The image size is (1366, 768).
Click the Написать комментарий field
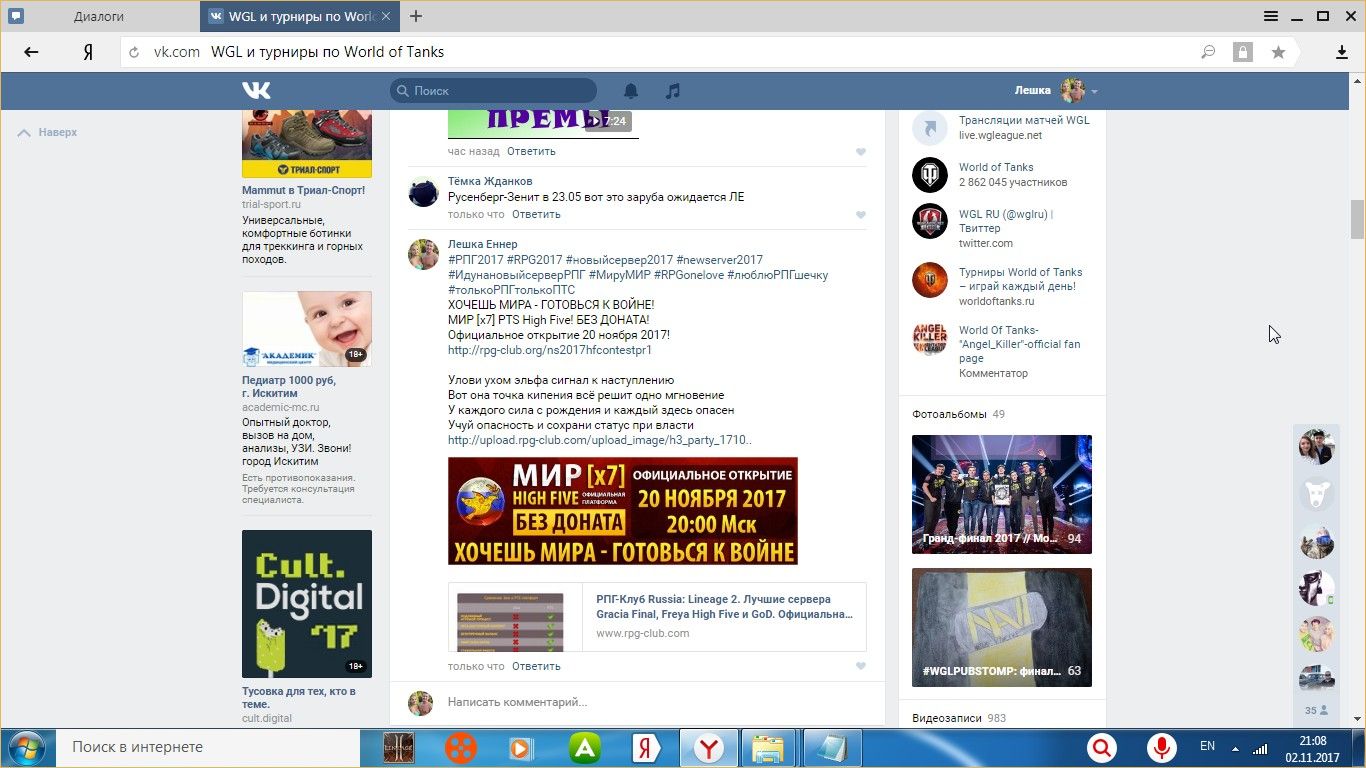(655, 702)
